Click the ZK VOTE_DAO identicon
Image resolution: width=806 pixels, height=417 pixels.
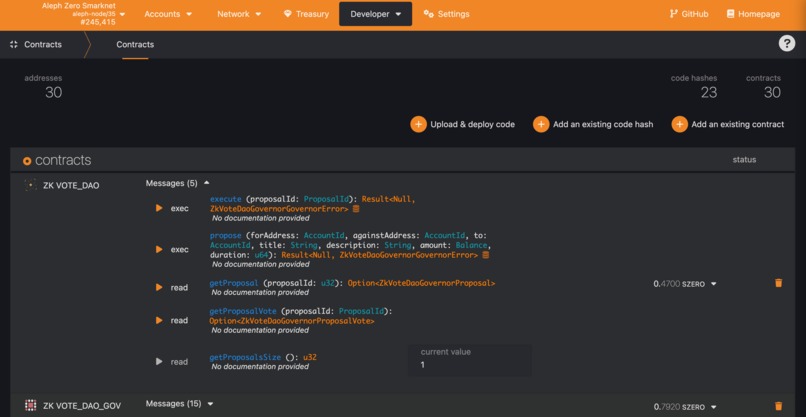tap(30, 185)
